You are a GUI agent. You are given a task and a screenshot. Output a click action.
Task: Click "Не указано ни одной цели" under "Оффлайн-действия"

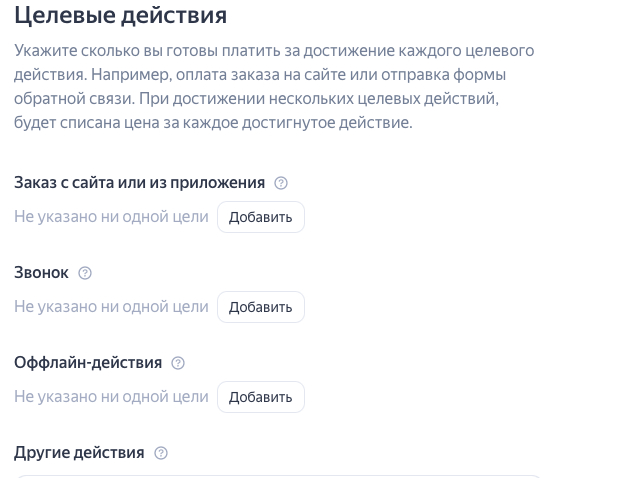tap(111, 397)
